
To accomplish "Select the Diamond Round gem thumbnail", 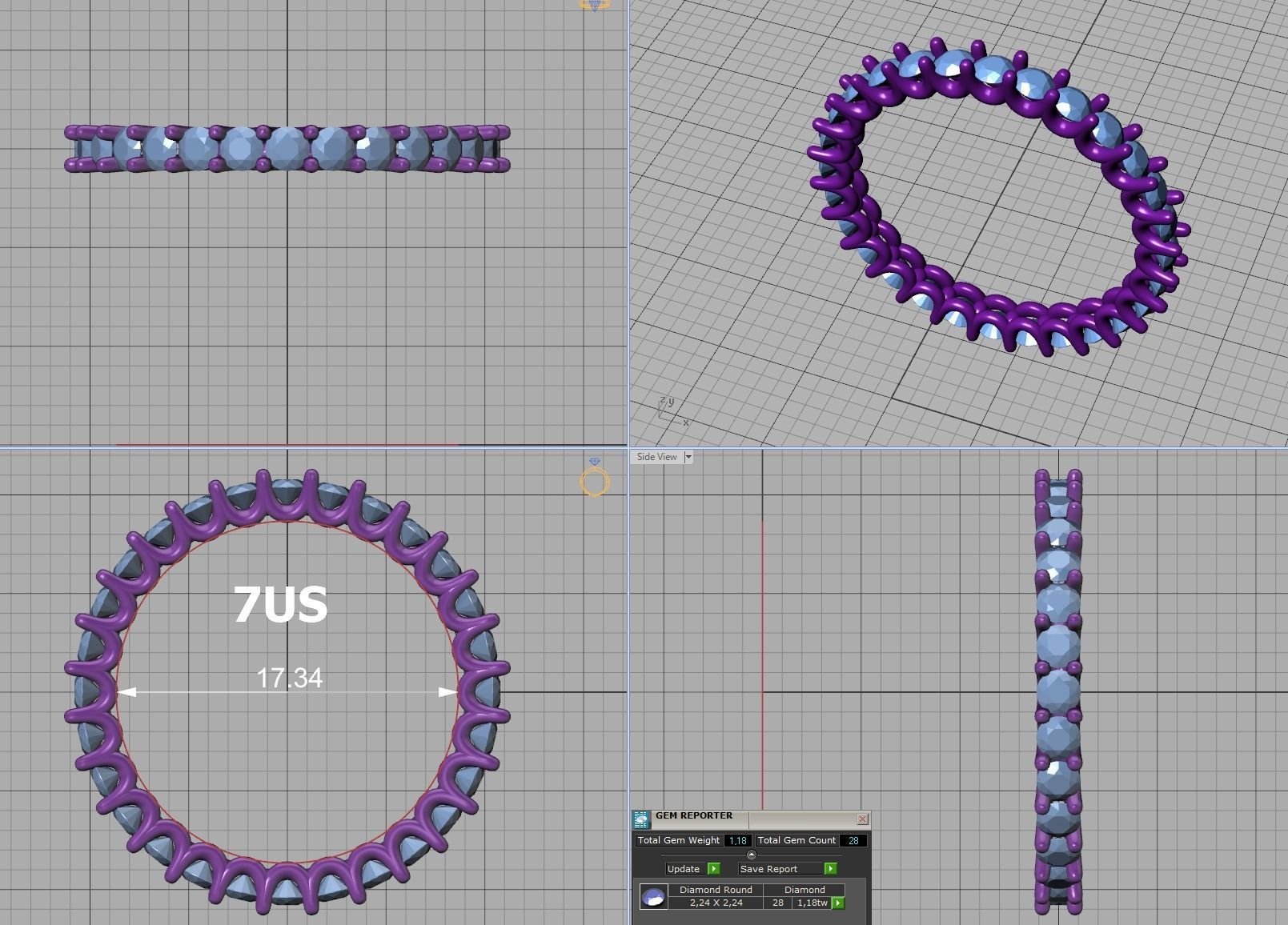I will (654, 897).
